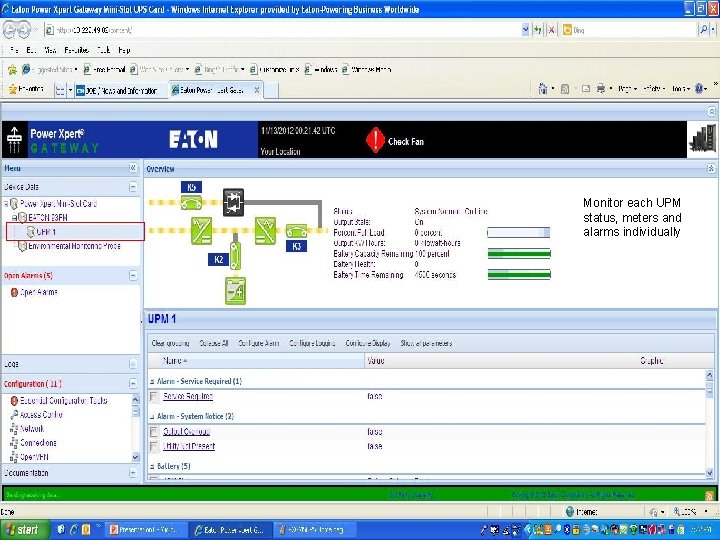Viewport: 720px width, 540px height.
Task: Collapse the Open Alarms panel
Action: point(133,276)
